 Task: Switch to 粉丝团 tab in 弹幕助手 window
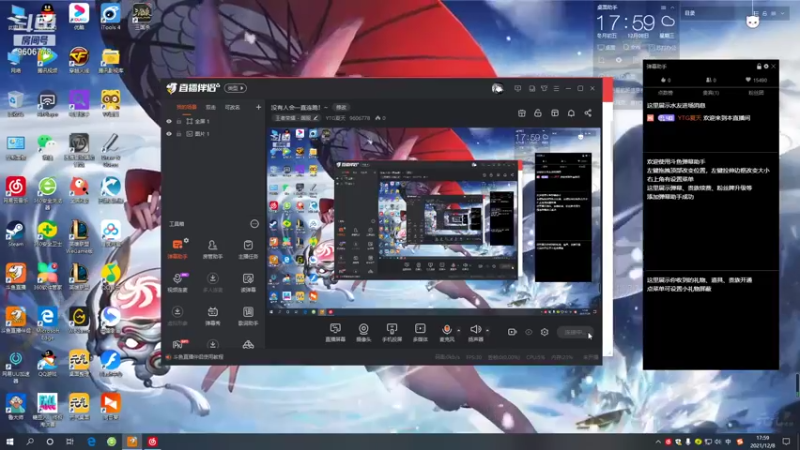click(x=756, y=93)
